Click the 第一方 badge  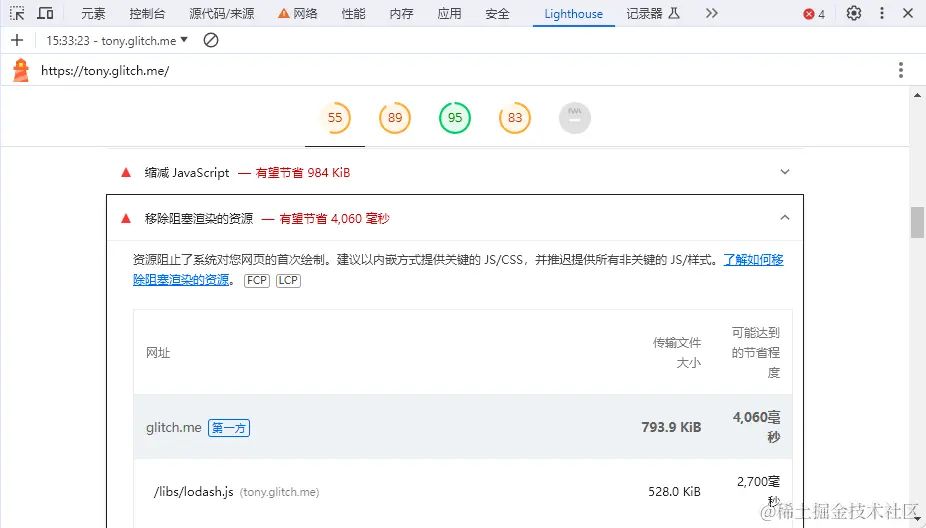[229, 428]
